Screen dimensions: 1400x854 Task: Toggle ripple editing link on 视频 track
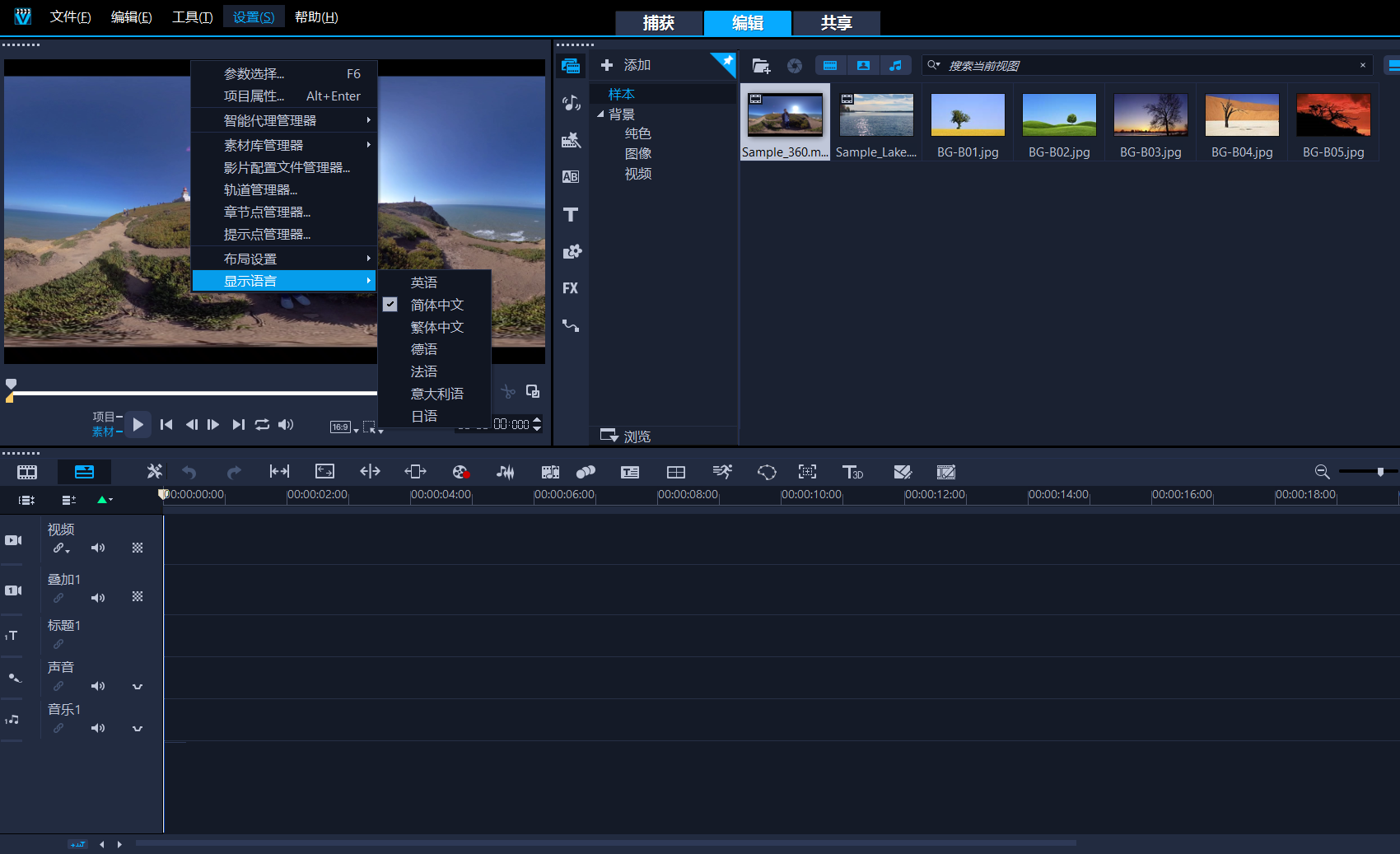click(61, 548)
